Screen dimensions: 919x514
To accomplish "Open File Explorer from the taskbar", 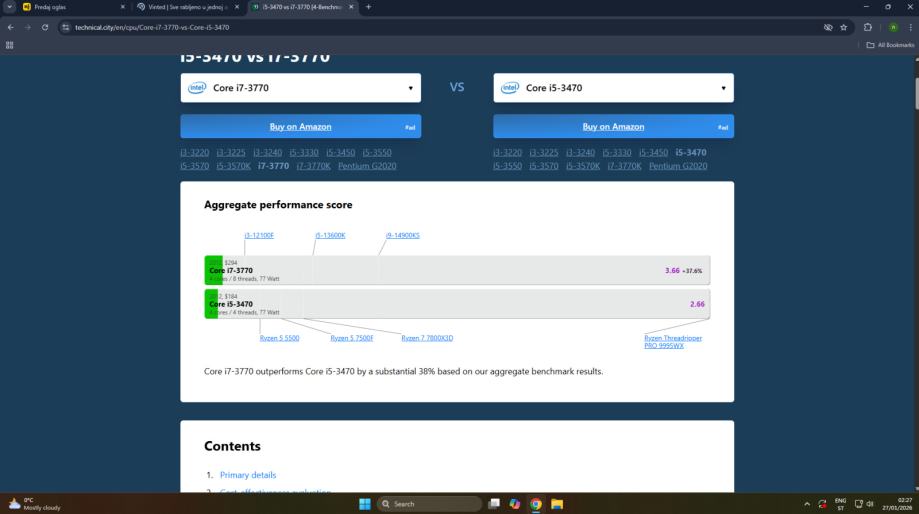I will 557,504.
